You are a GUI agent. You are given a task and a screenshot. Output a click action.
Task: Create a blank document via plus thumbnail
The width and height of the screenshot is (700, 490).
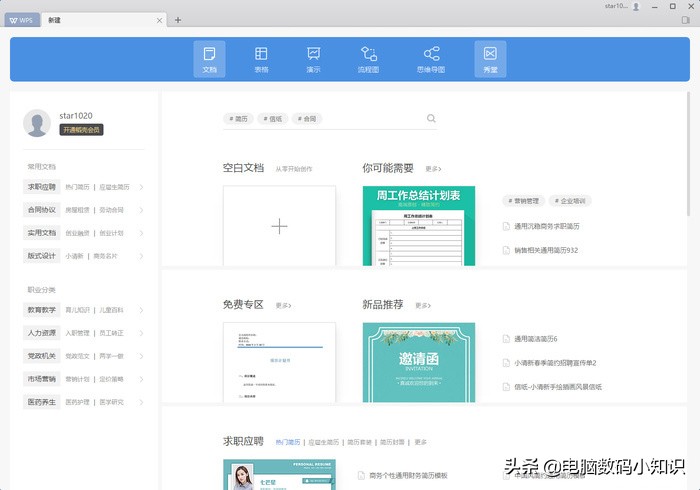(279, 226)
